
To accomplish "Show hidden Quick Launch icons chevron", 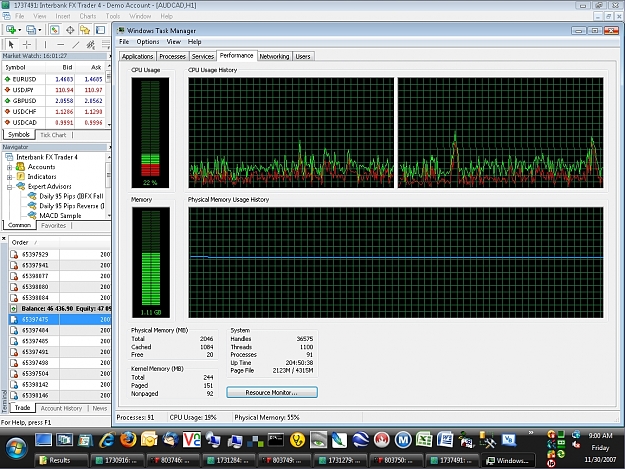I will (531, 432).
